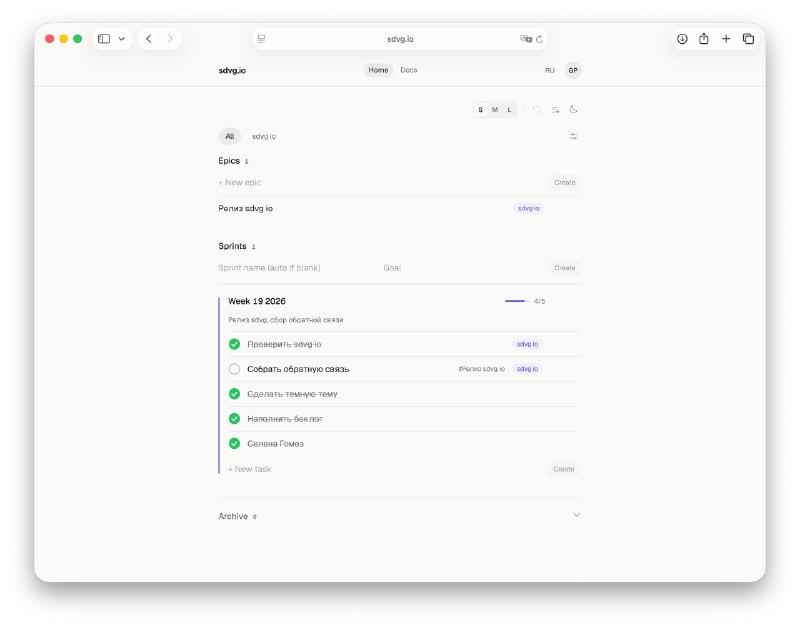
Task: Check off the Собрать обратную связь task
Action: pos(234,369)
